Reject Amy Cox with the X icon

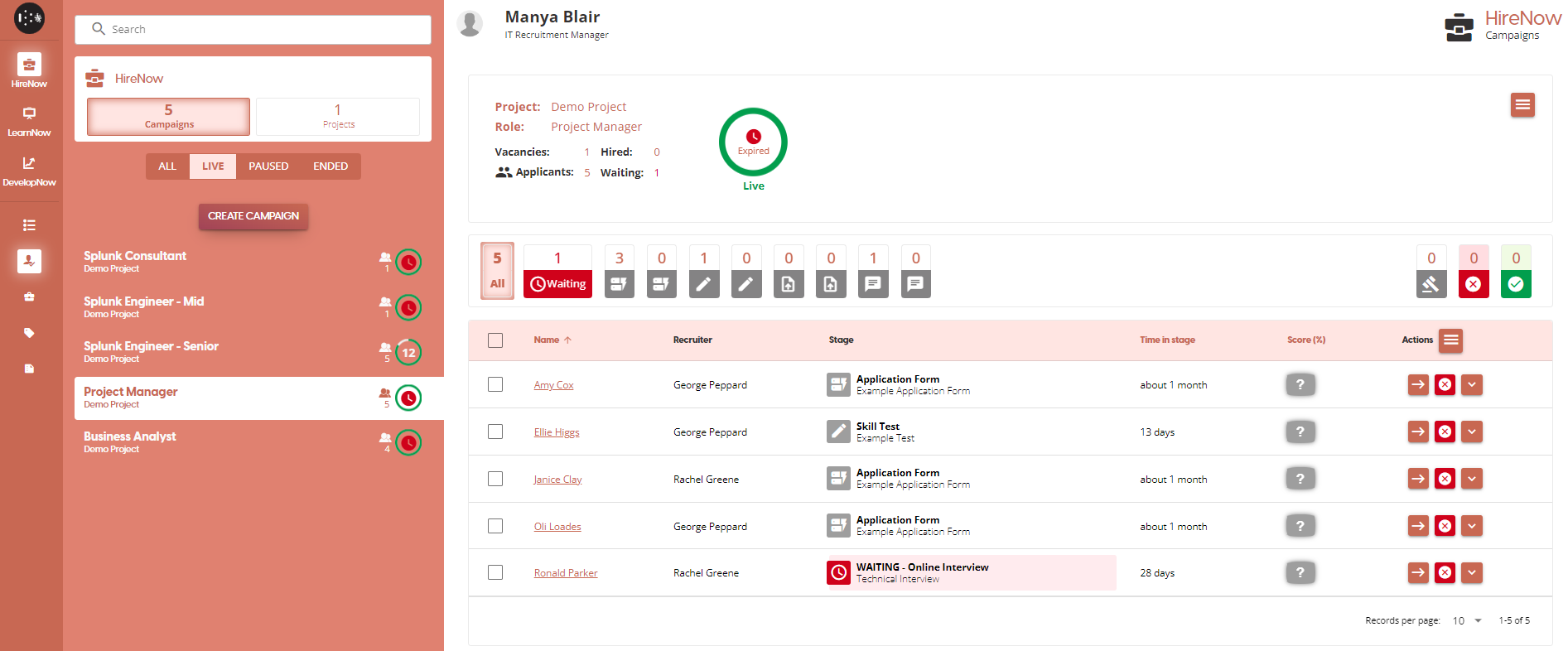tap(1445, 384)
